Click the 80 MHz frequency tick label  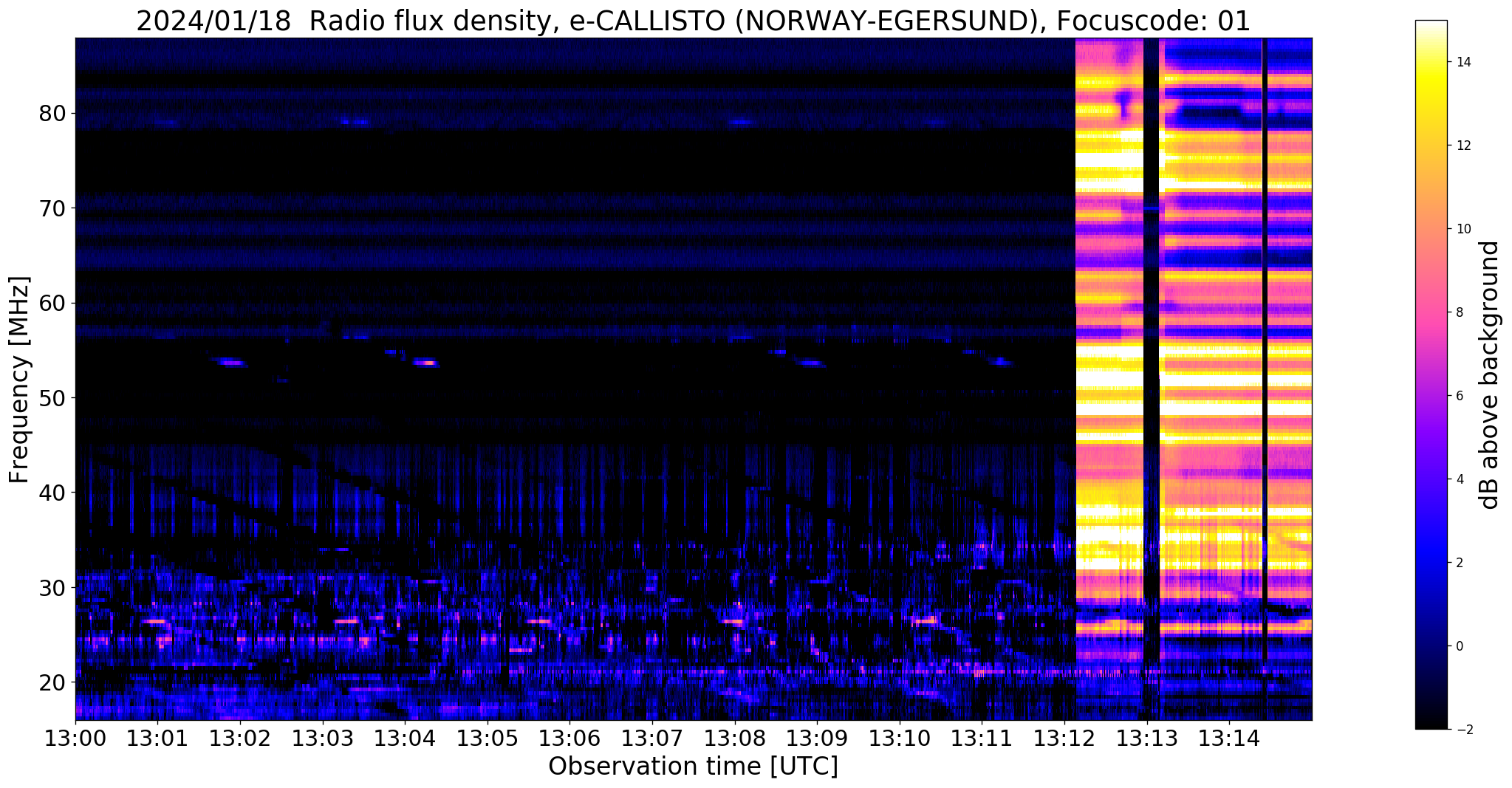[54, 114]
